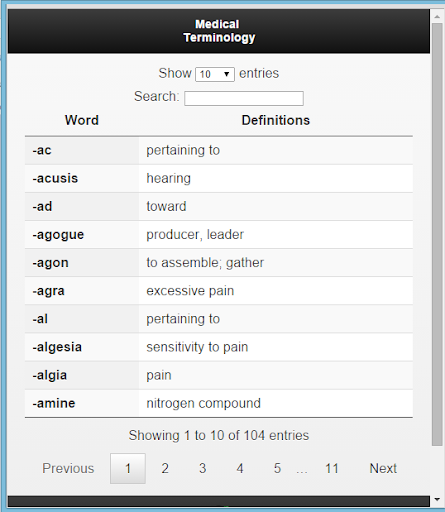Screen dimensions: 445x512
Task: Click the Previous pagination link
Action: (68, 468)
